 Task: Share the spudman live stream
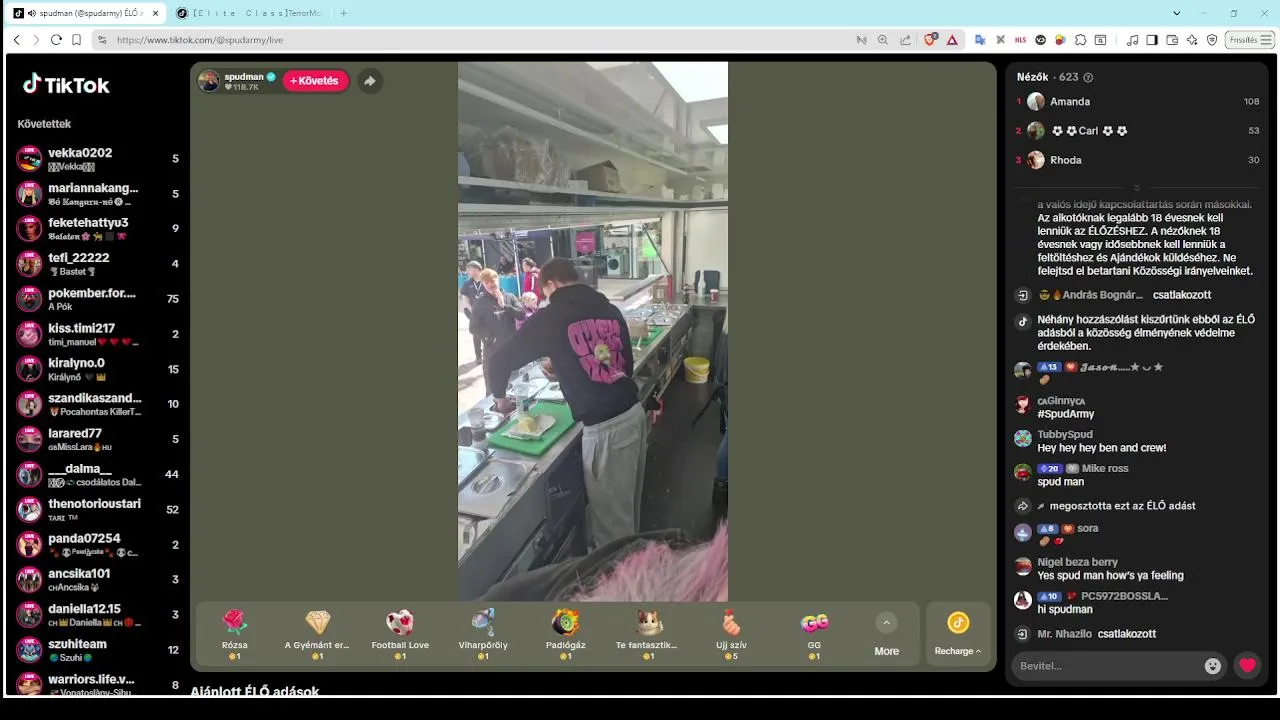369,81
